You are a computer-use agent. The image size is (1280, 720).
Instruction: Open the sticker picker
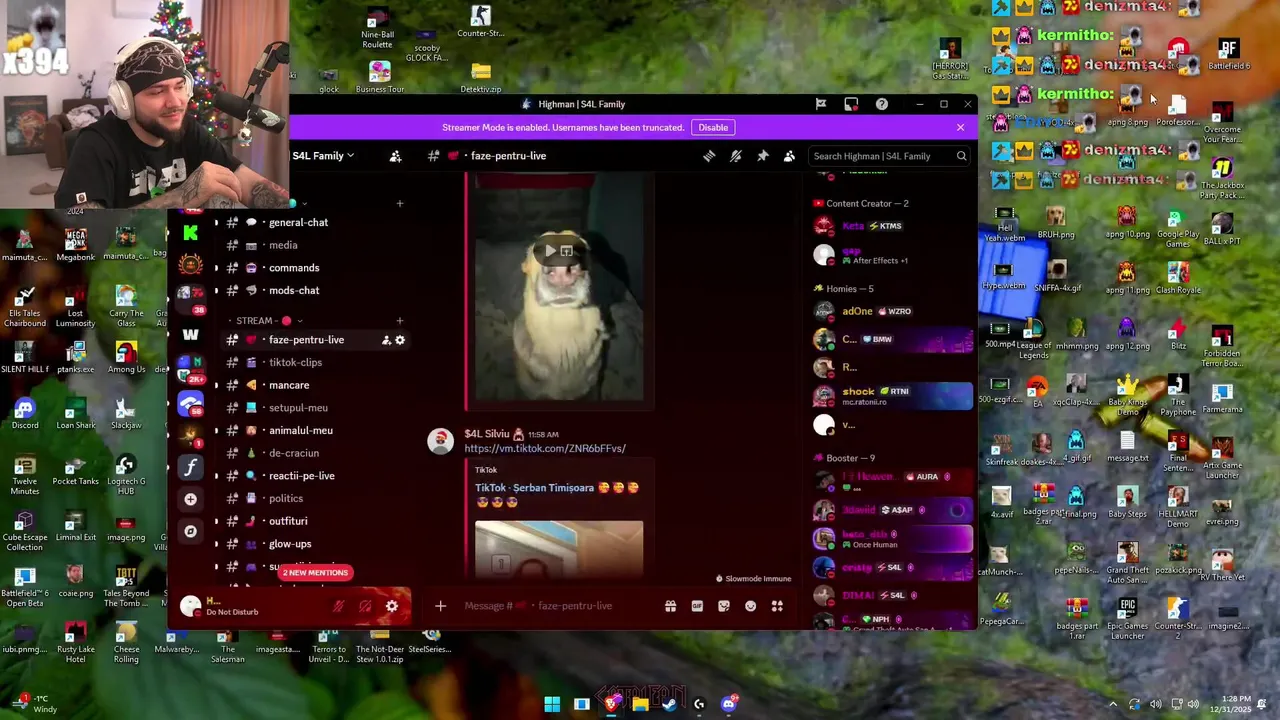click(x=724, y=606)
